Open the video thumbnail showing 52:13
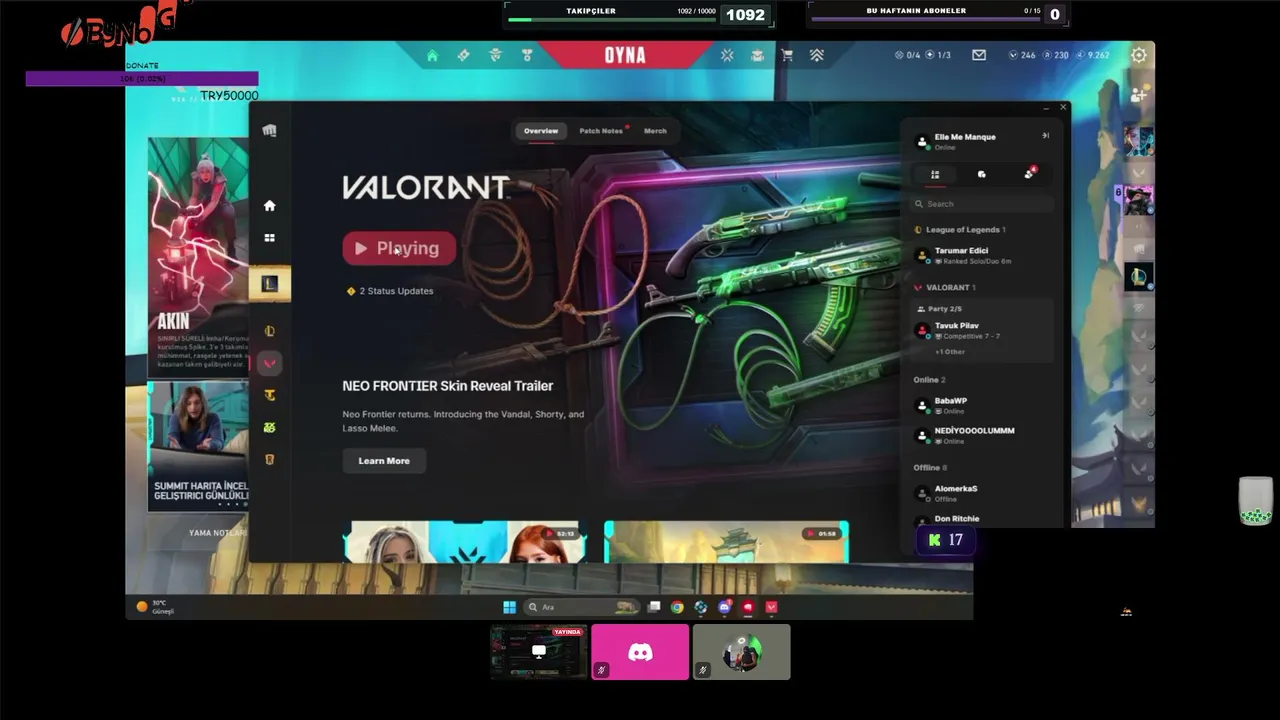The width and height of the screenshot is (1280, 720). click(x=465, y=542)
